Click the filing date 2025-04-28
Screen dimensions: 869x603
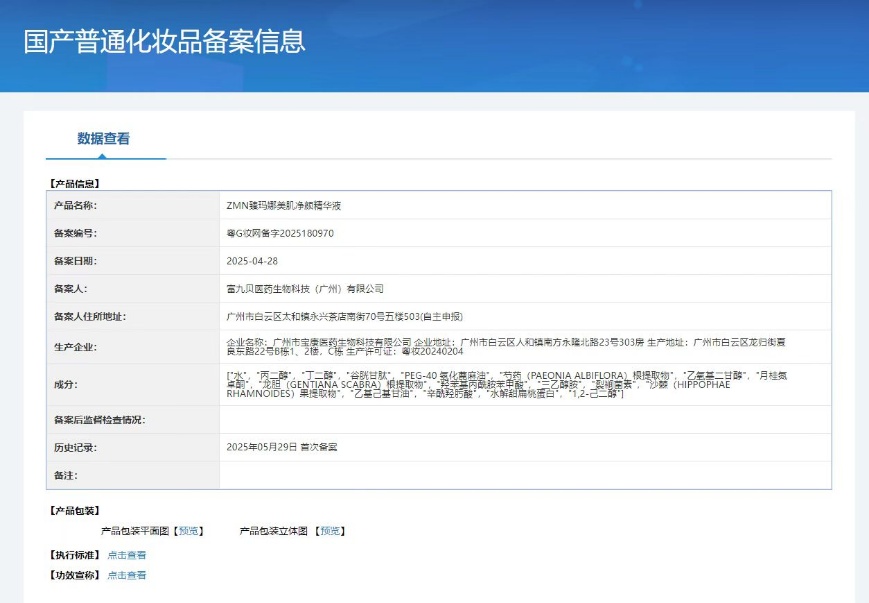(x=251, y=261)
